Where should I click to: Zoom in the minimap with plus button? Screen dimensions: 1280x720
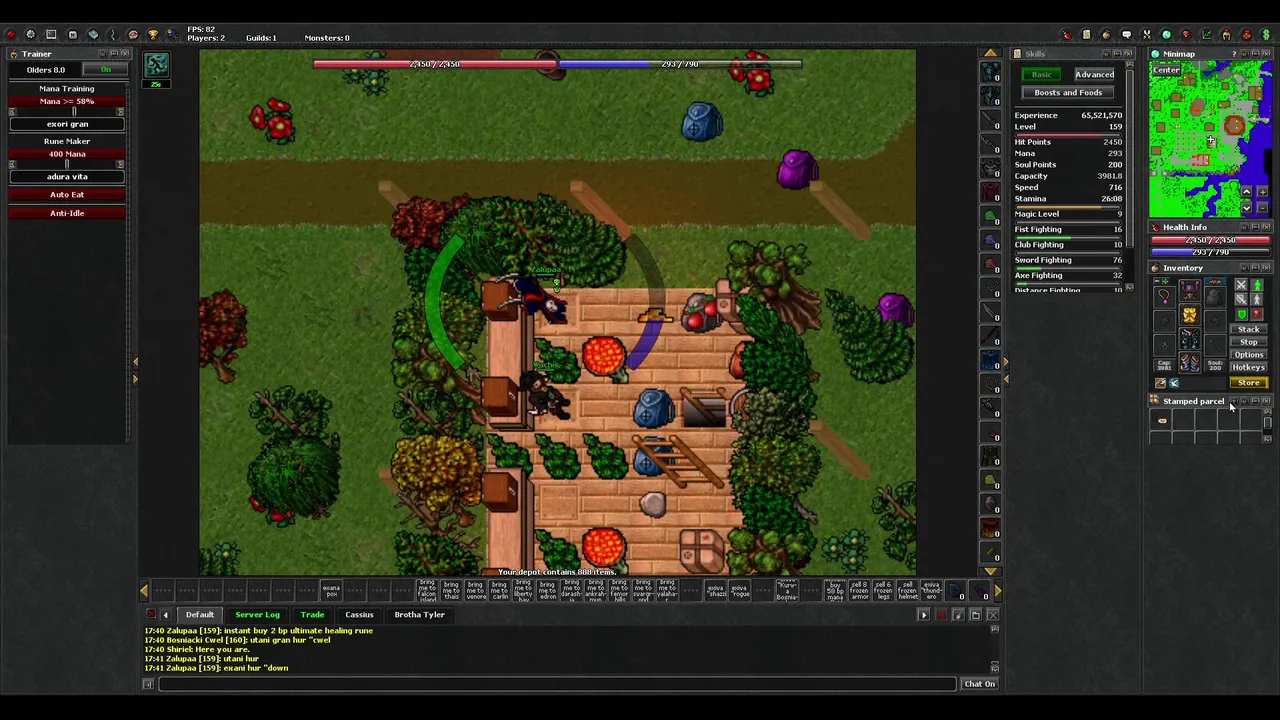point(1263,192)
